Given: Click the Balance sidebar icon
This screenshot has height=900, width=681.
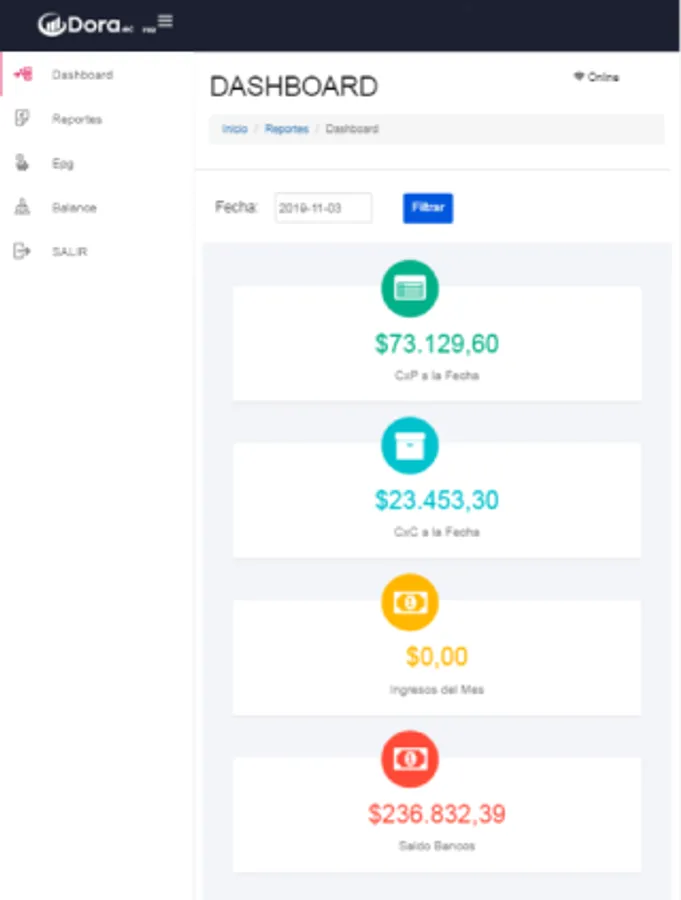Looking at the screenshot, I should [x=22, y=207].
